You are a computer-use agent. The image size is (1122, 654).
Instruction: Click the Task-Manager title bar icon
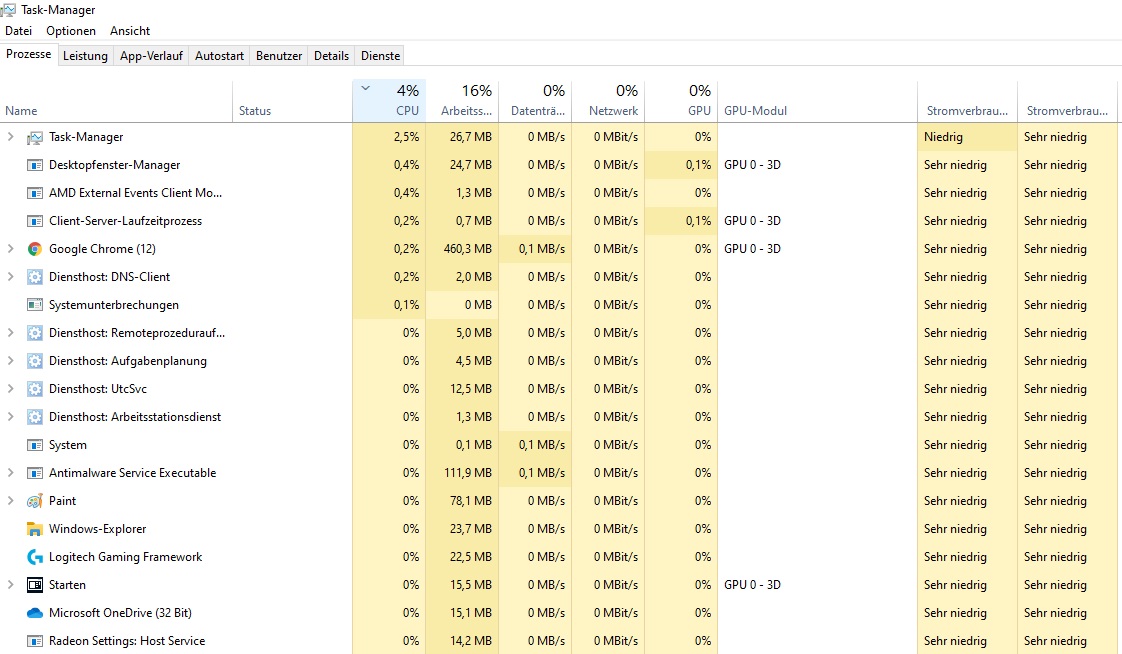pyautogui.click(x=8, y=9)
